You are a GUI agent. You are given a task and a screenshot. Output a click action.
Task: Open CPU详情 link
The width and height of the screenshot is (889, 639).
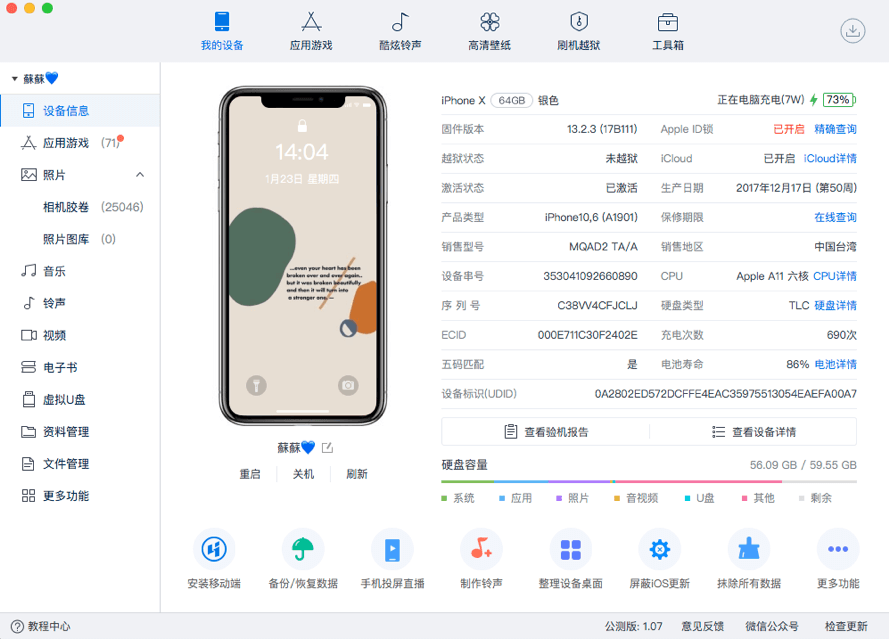[835, 276]
